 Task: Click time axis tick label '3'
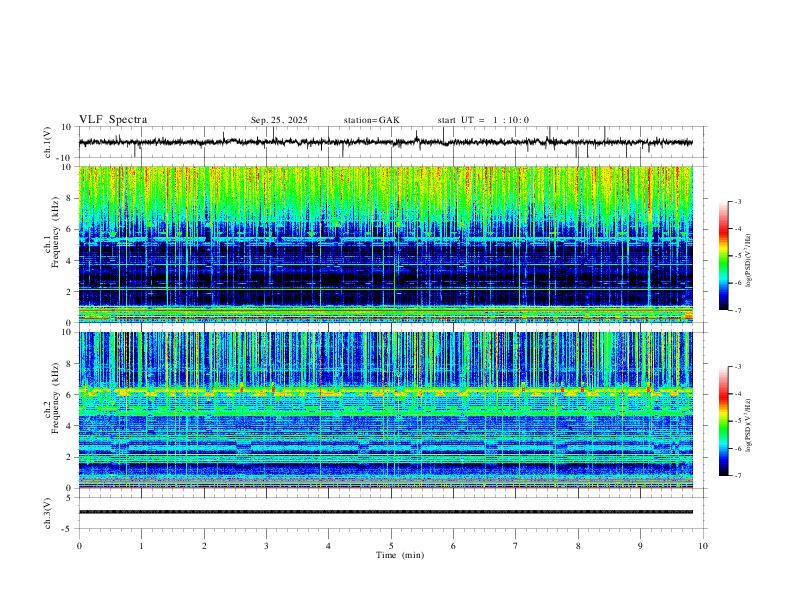[266, 546]
